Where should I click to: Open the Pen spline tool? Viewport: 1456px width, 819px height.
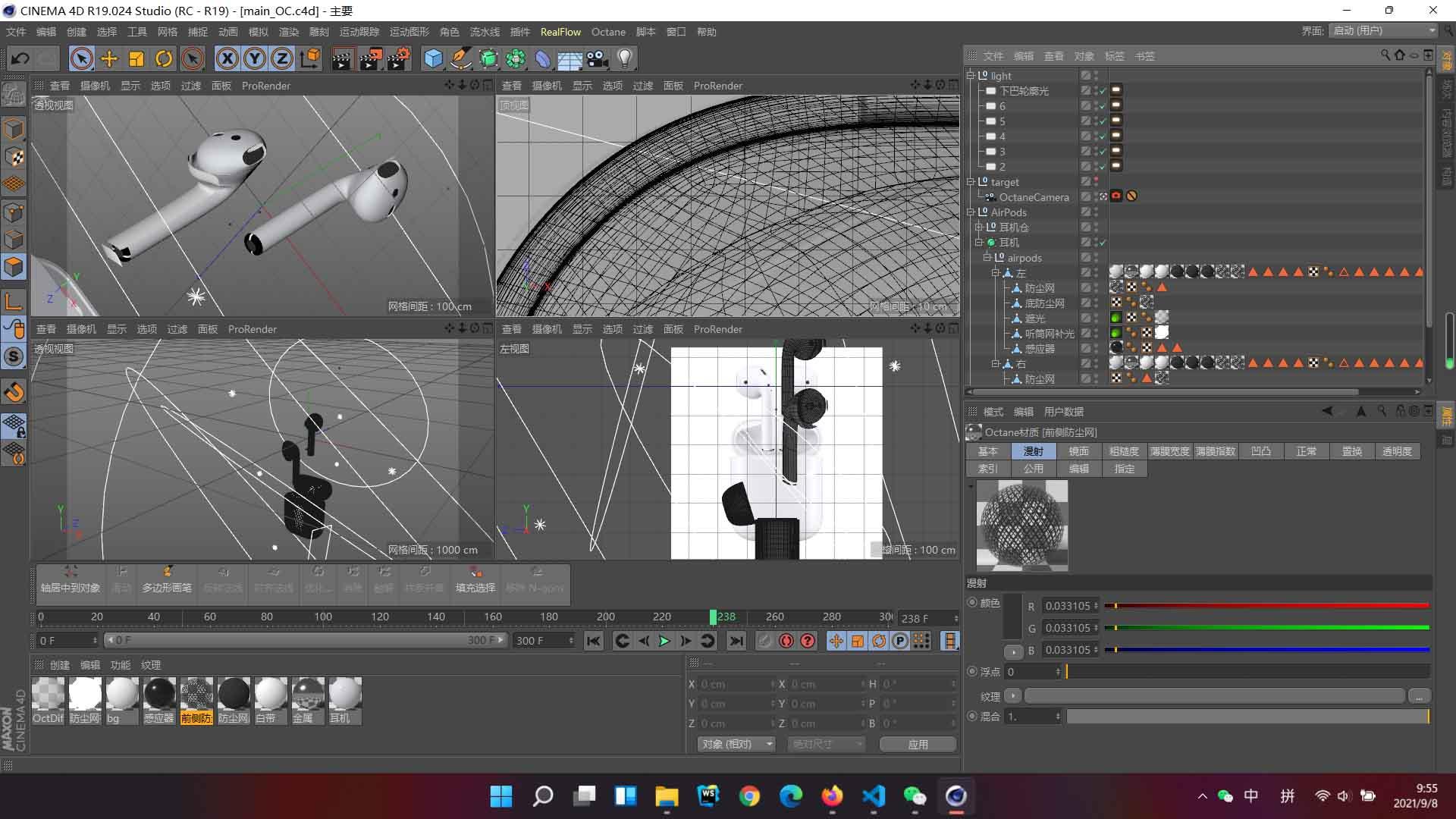click(460, 58)
